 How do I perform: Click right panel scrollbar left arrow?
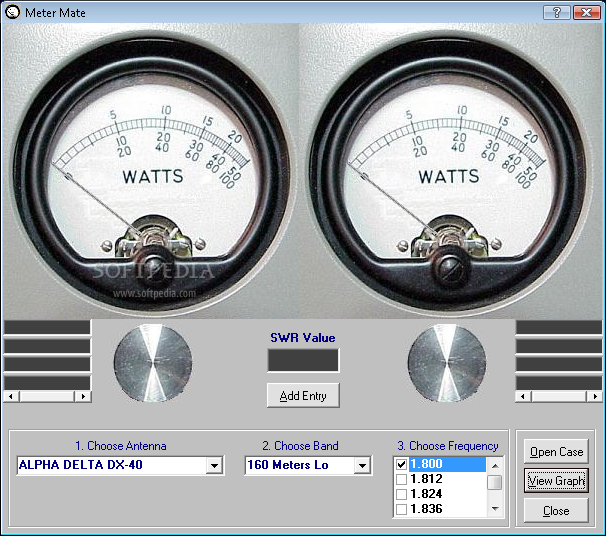coord(523,396)
